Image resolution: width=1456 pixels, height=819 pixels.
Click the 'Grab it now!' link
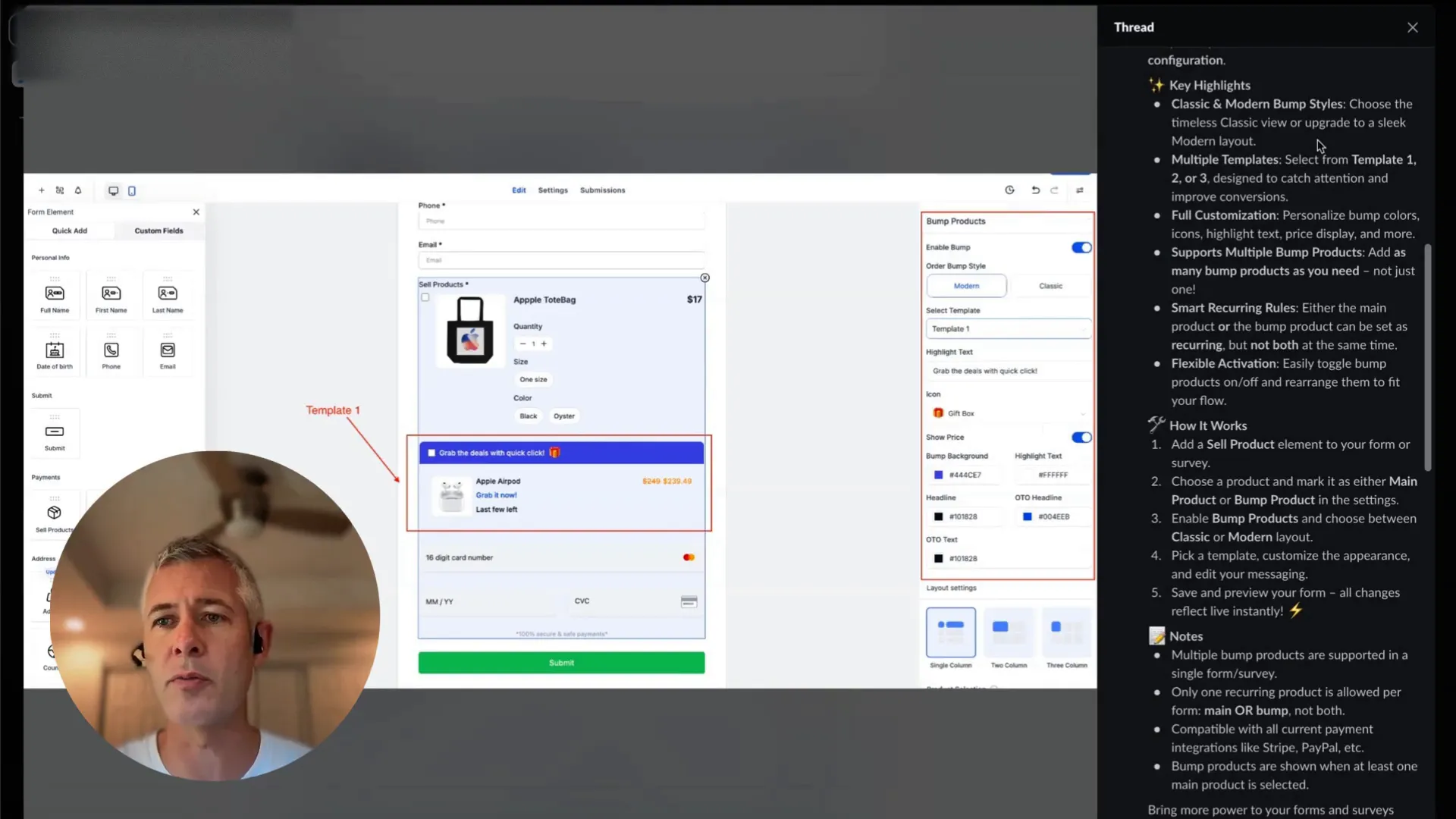click(x=496, y=495)
